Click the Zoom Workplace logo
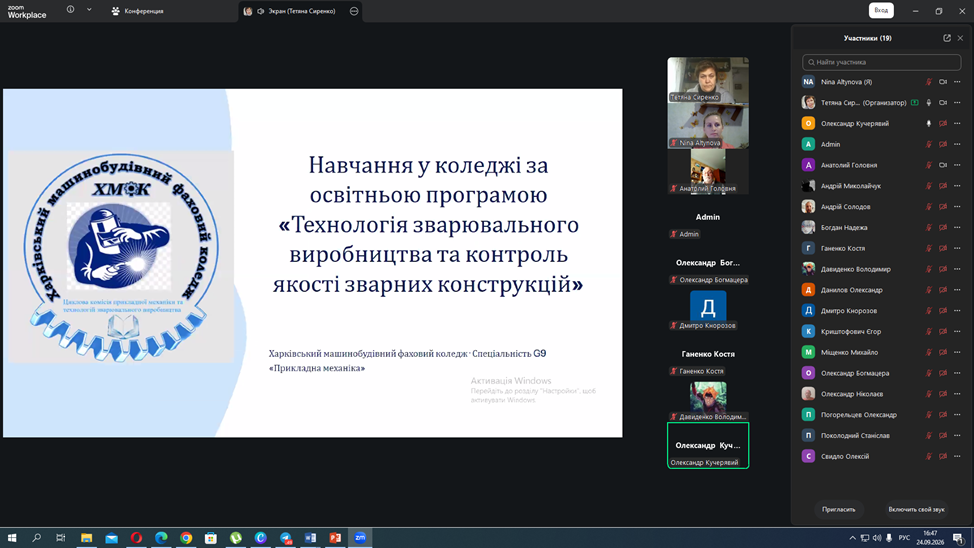This screenshot has height=548, width=974. (27, 11)
